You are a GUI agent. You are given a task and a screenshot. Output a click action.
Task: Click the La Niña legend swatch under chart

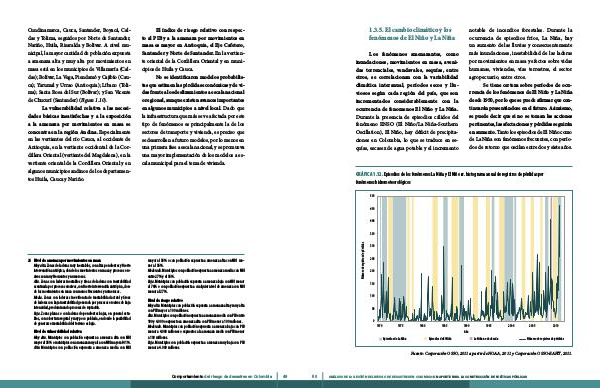click(x=380, y=339)
